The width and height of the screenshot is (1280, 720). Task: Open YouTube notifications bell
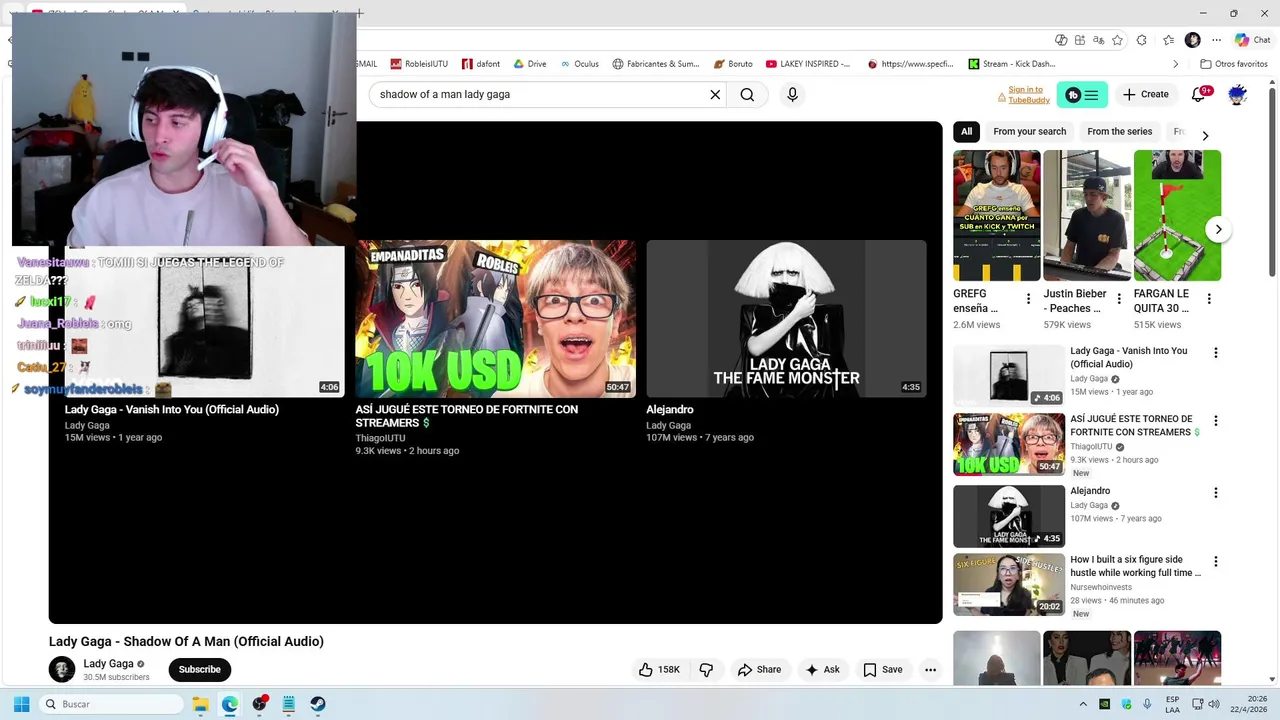[x=1198, y=95]
